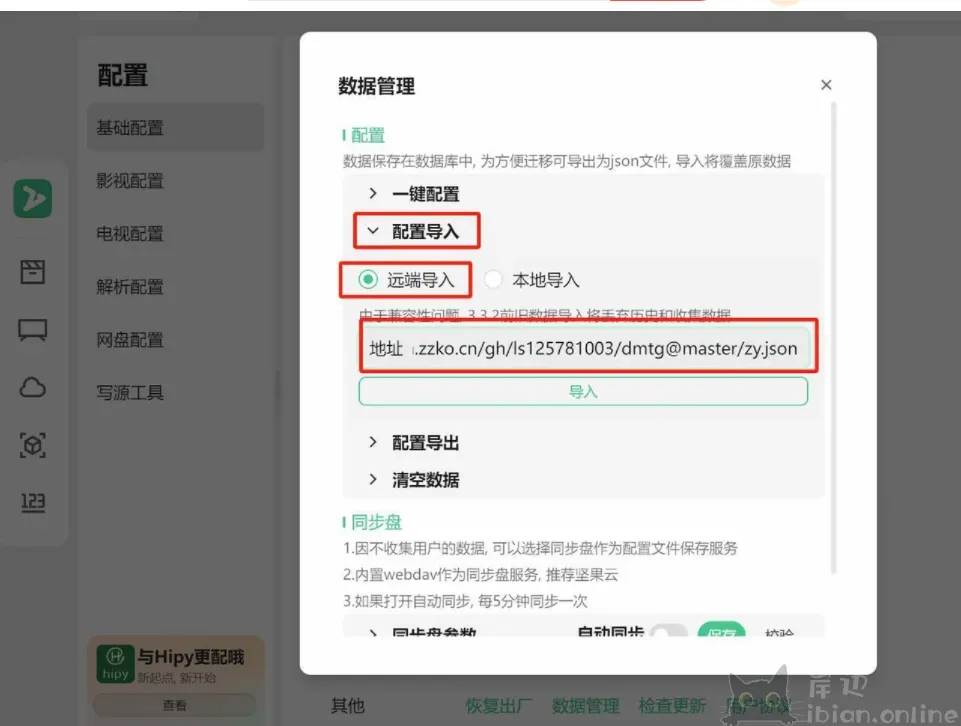This screenshot has width=961, height=726.
Task: Select the 本地导入 radio option
Action: point(494,280)
